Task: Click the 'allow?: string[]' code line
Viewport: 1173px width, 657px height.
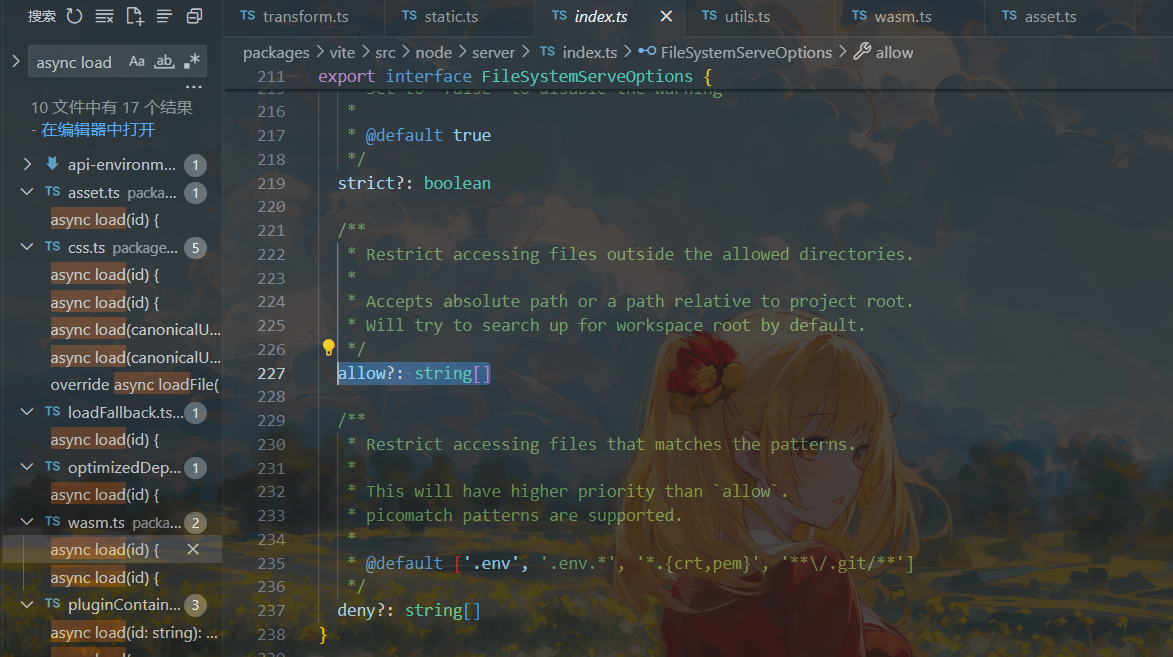Action: pos(414,373)
